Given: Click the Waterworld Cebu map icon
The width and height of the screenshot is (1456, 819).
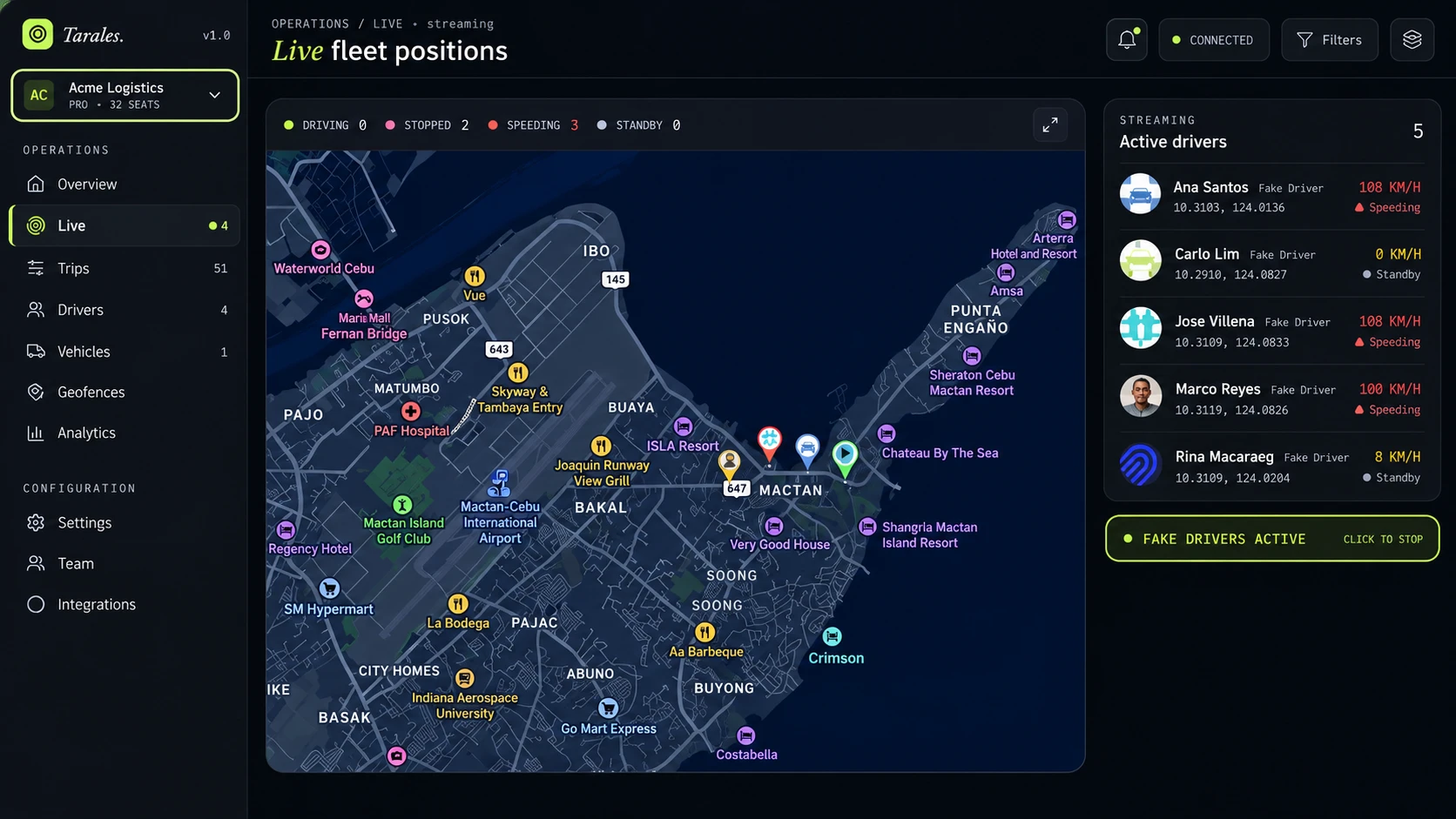Looking at the screenshot, I should [x=320, y=250].
